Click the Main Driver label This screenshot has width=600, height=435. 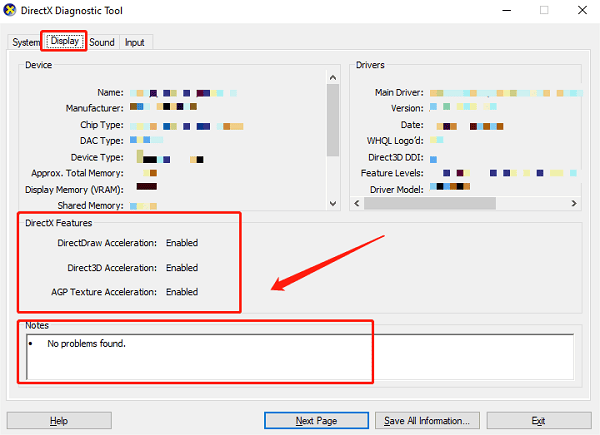[x=399, y=93]
